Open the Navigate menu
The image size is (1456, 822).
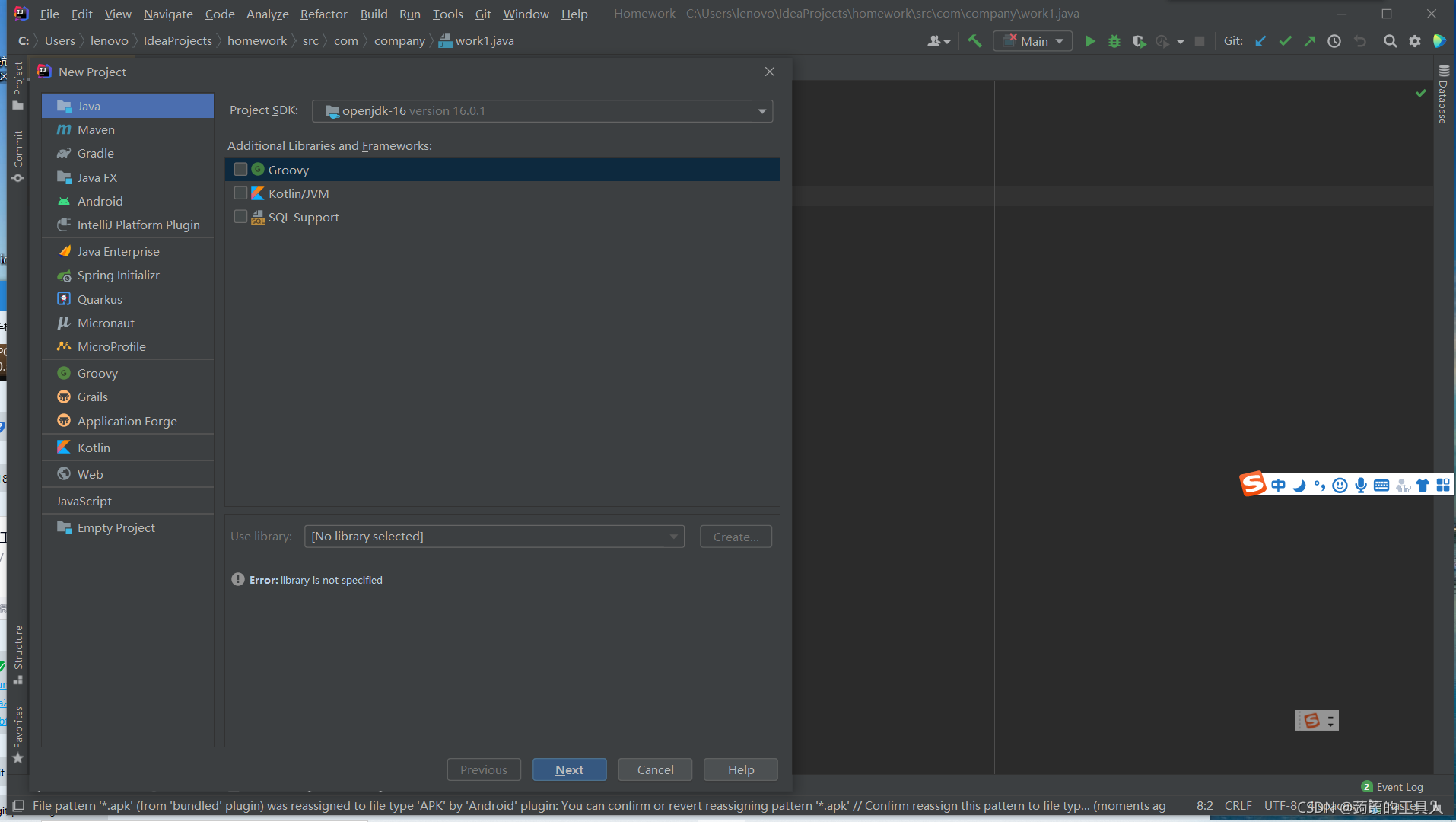(168, 14)
